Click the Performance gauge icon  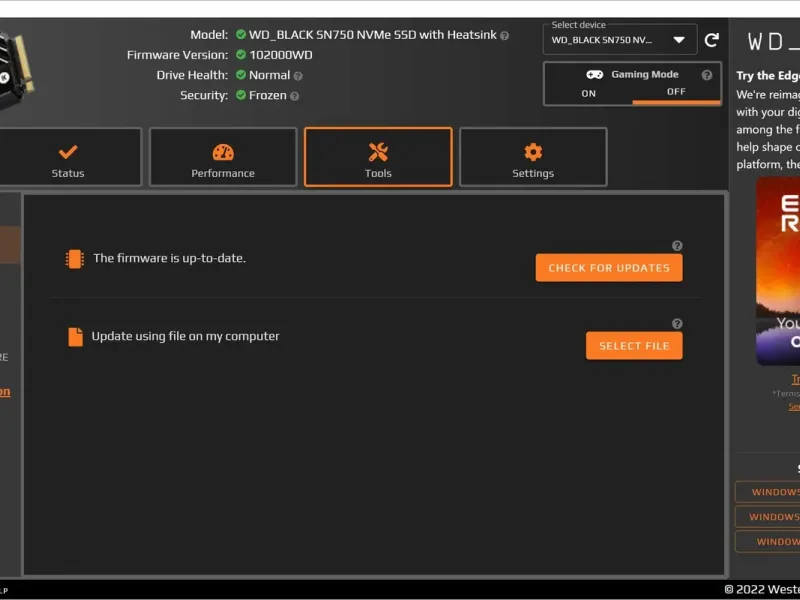pos(223,152)
